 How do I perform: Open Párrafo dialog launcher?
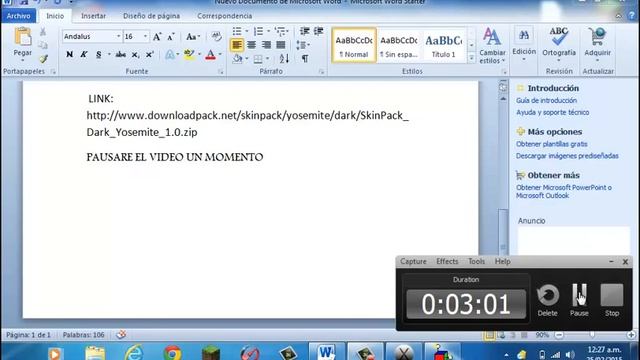[x=321, y=72]
